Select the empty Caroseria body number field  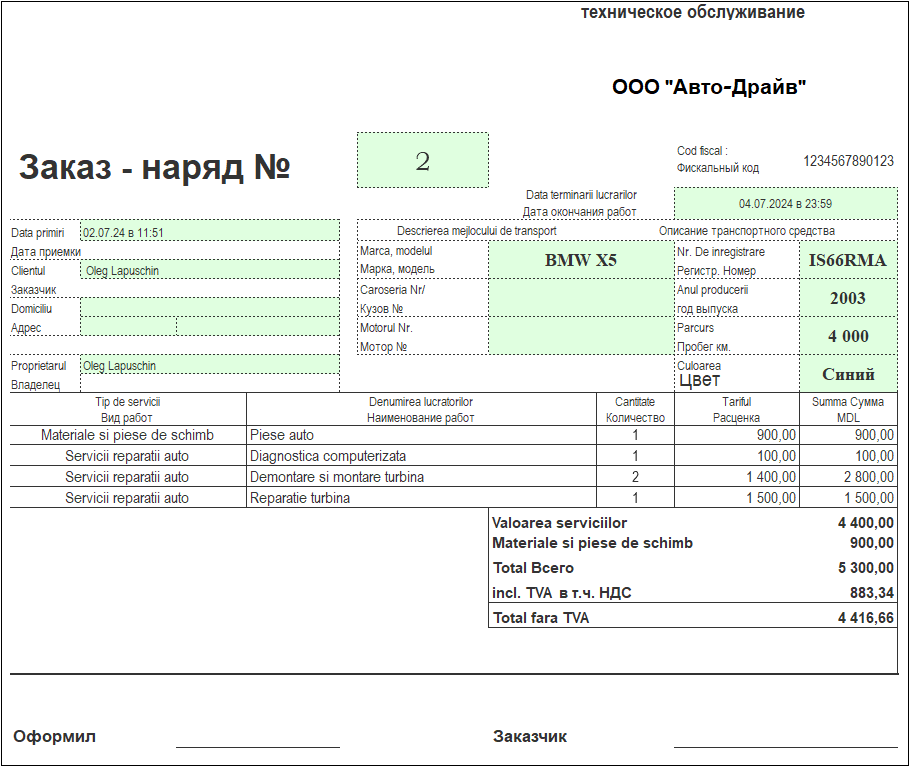pyautogui.click(x=580, y=298)
